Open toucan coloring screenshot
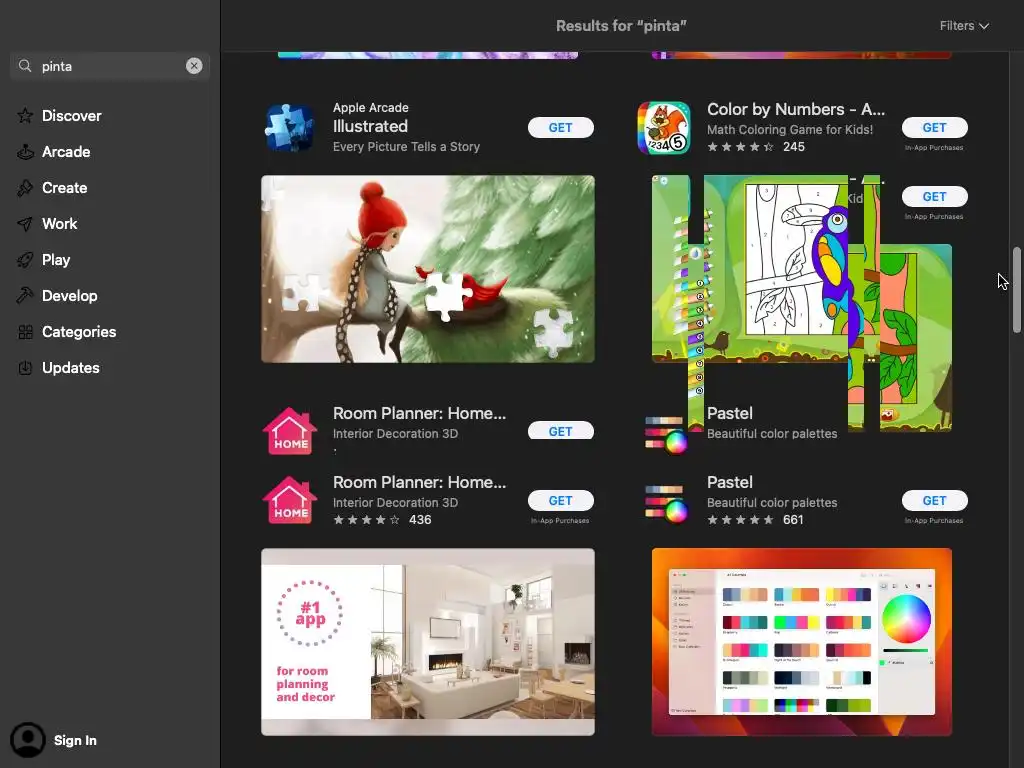The width and height of the screenshot is (1024, 768). (x=801, y=302)
